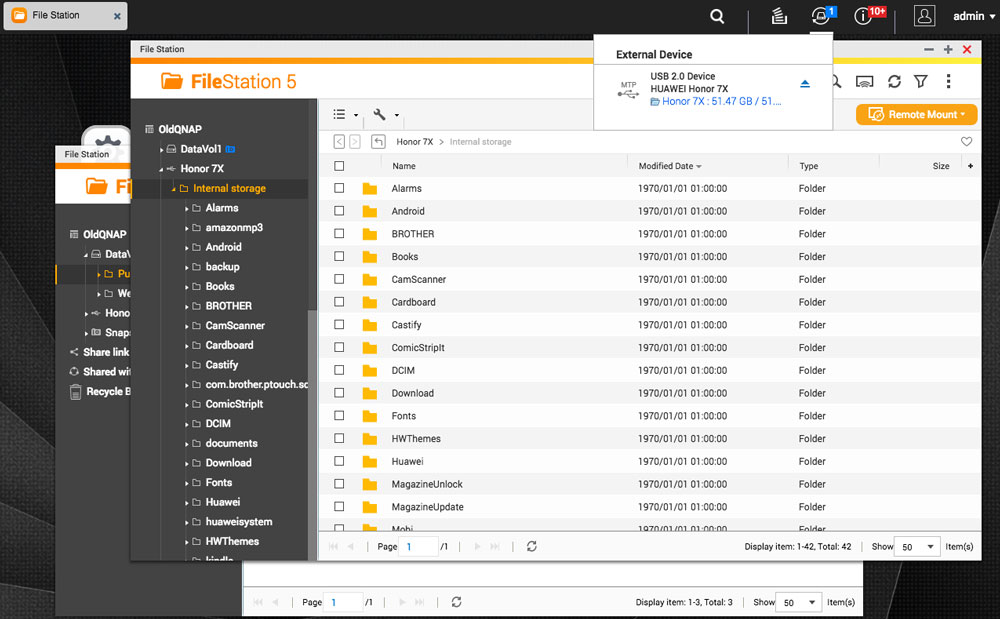This screenshot has height=619, width=1000.
Task: Check the box for the Android folder
Action: 339,211
